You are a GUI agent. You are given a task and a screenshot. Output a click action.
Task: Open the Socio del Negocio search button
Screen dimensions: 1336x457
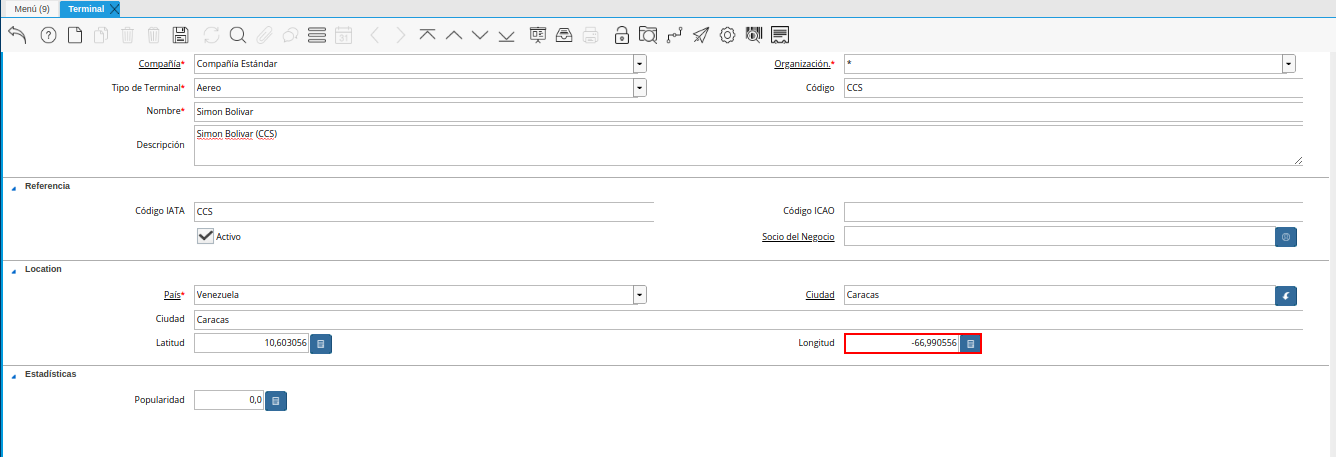click(1286, 237)
